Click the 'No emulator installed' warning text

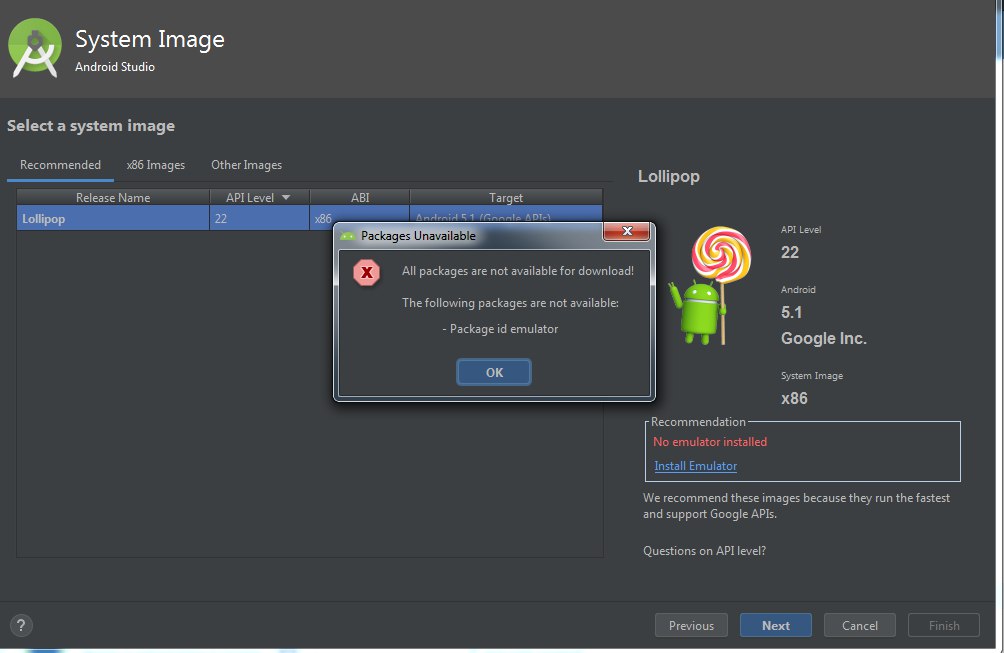[709, 442]
